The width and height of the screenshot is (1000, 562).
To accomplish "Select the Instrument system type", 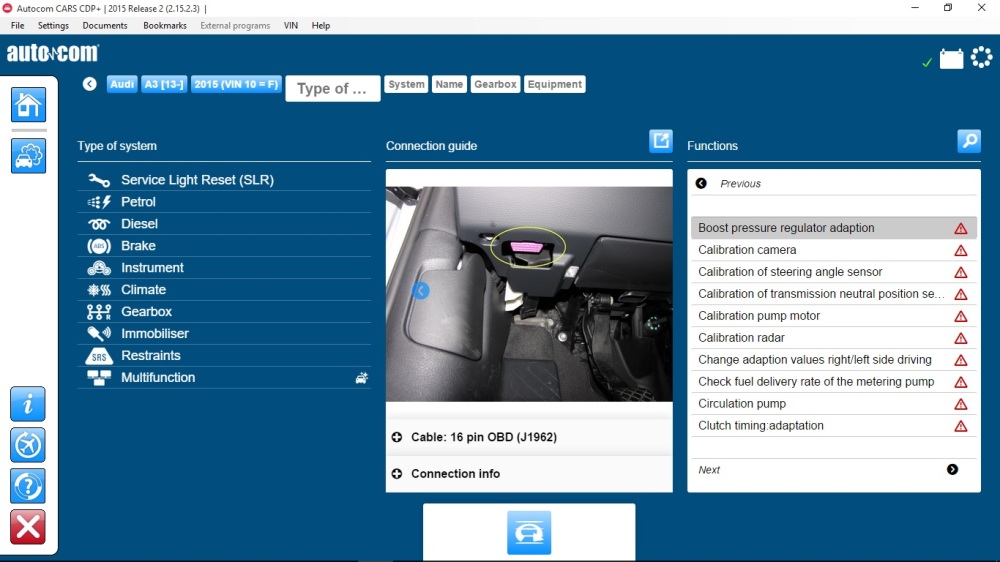I will [224, 268].
